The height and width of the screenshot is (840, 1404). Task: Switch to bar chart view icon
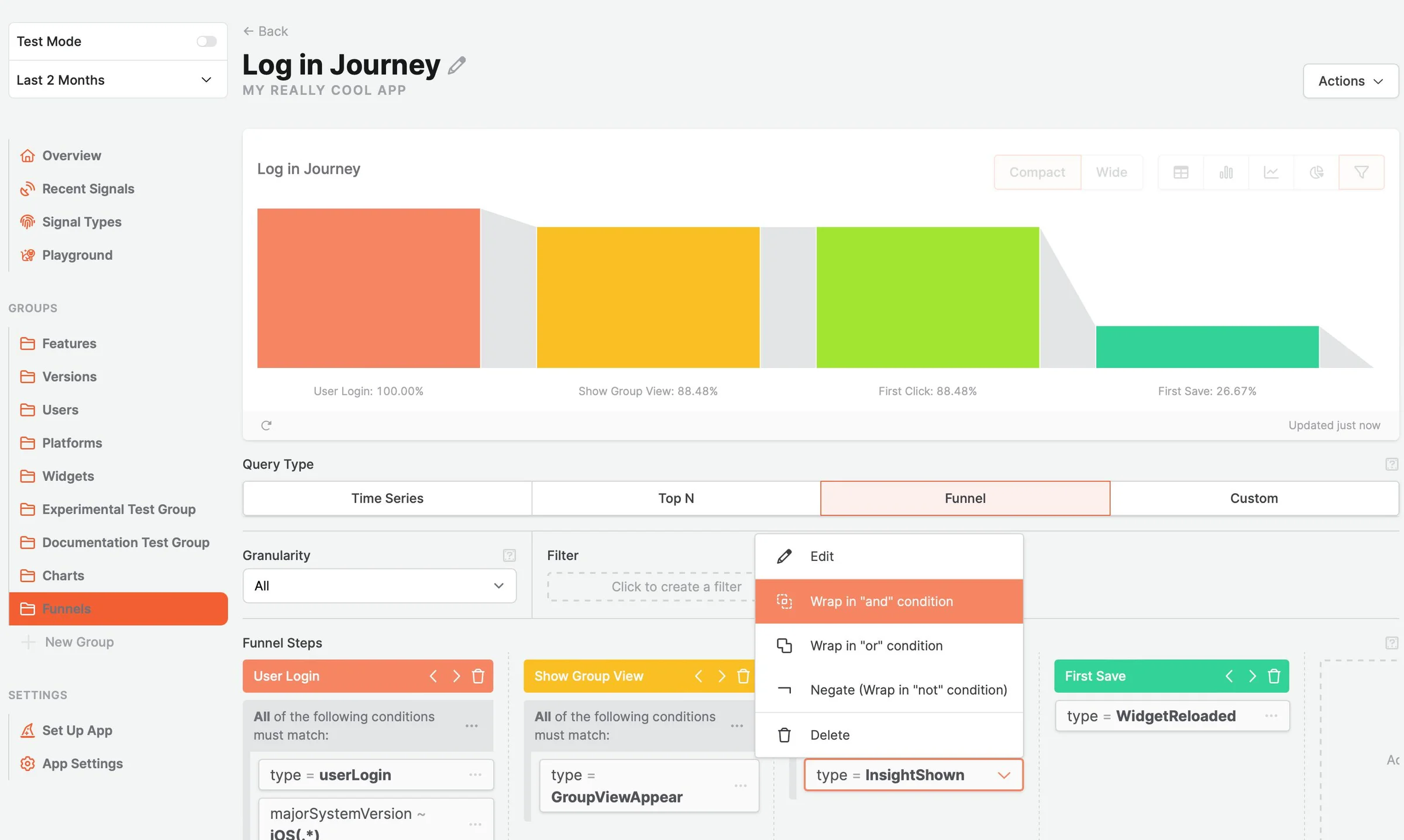(x=1226, y=172)
